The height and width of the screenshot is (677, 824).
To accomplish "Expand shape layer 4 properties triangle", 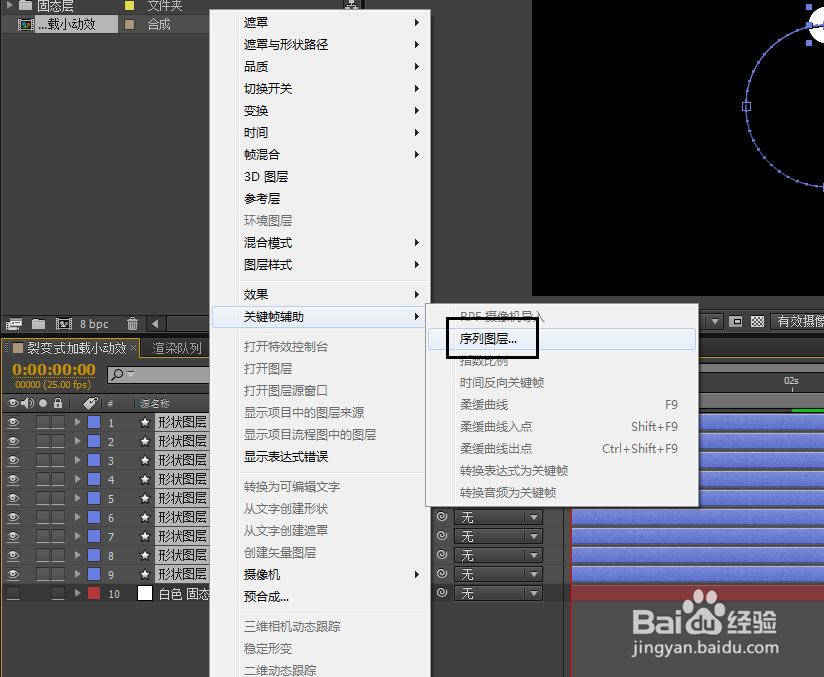I will [78, 479].
